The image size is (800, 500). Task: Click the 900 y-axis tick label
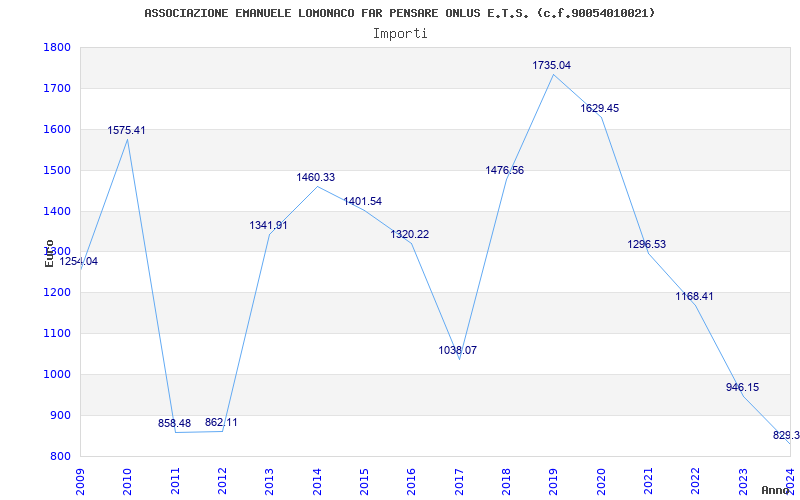click(x=60, y=415)
